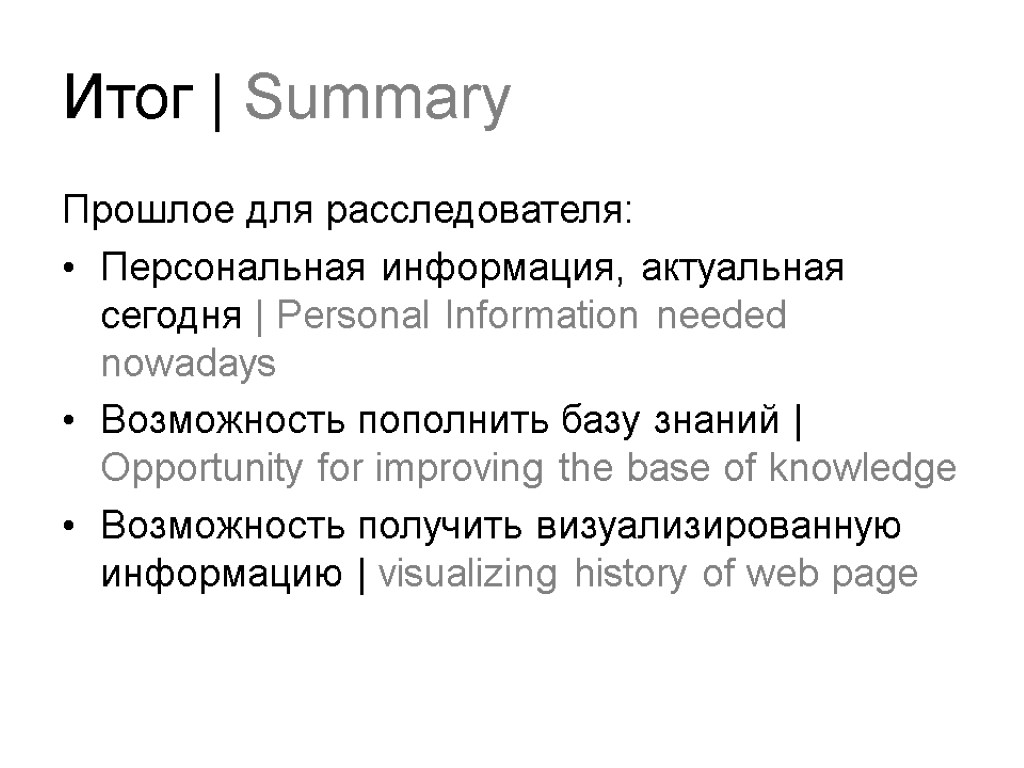Click the first bullet point marker
Viewport: 1024px width, 768px height.
pos(68,269)
